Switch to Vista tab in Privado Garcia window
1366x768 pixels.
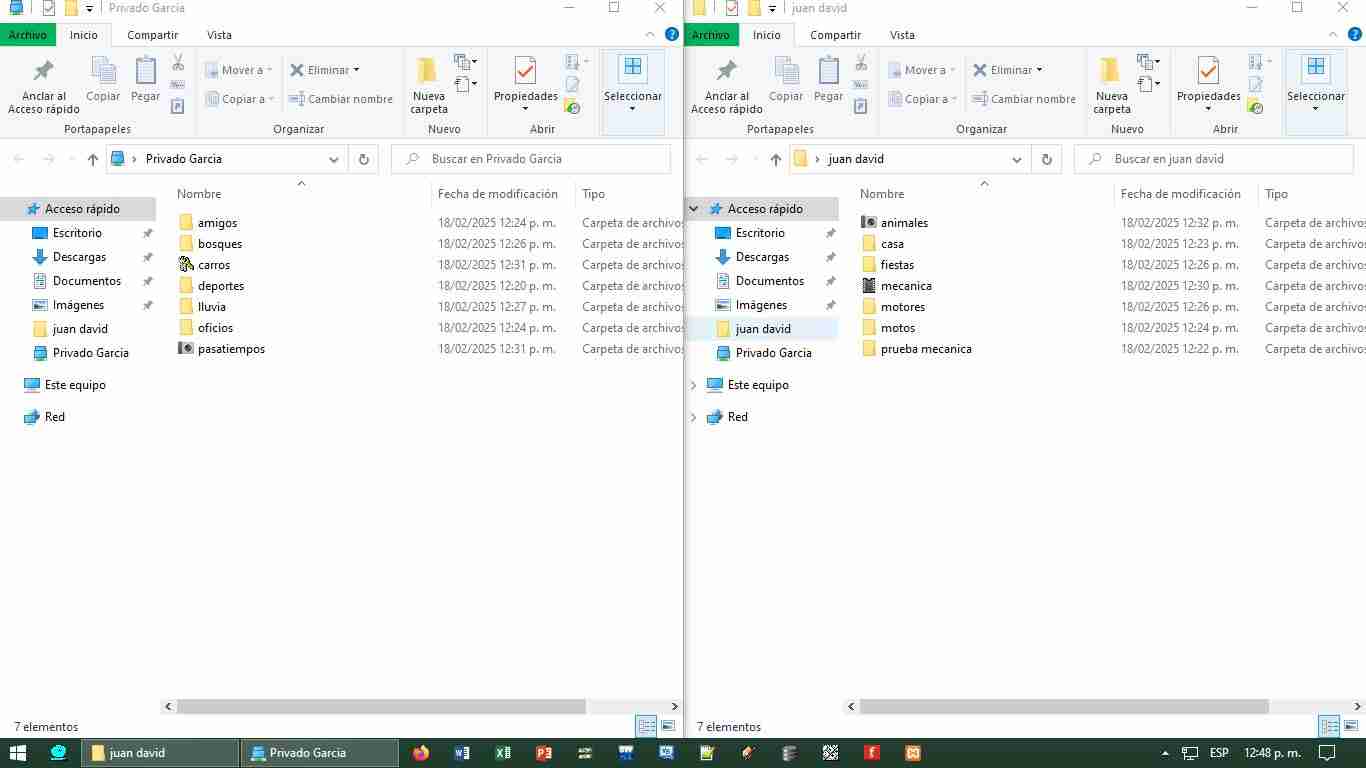(219, 35)
